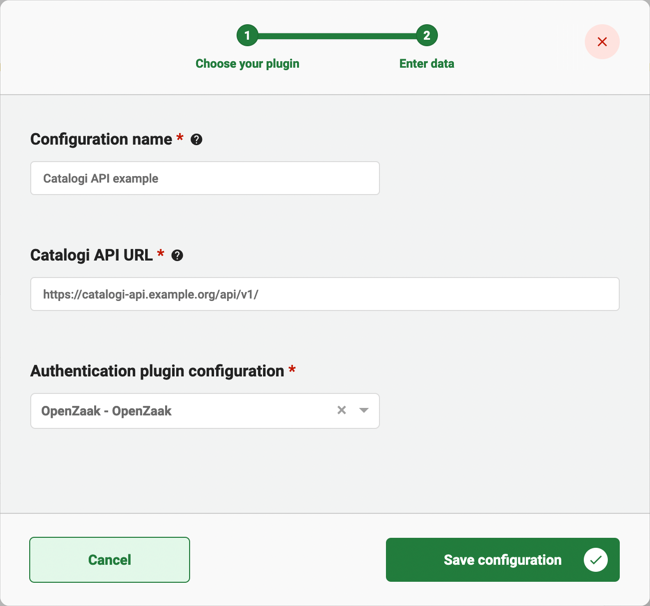Screen dimensions: 650x606
Task: Focus the Configuration name input field
Action: [x=205, y=178]
